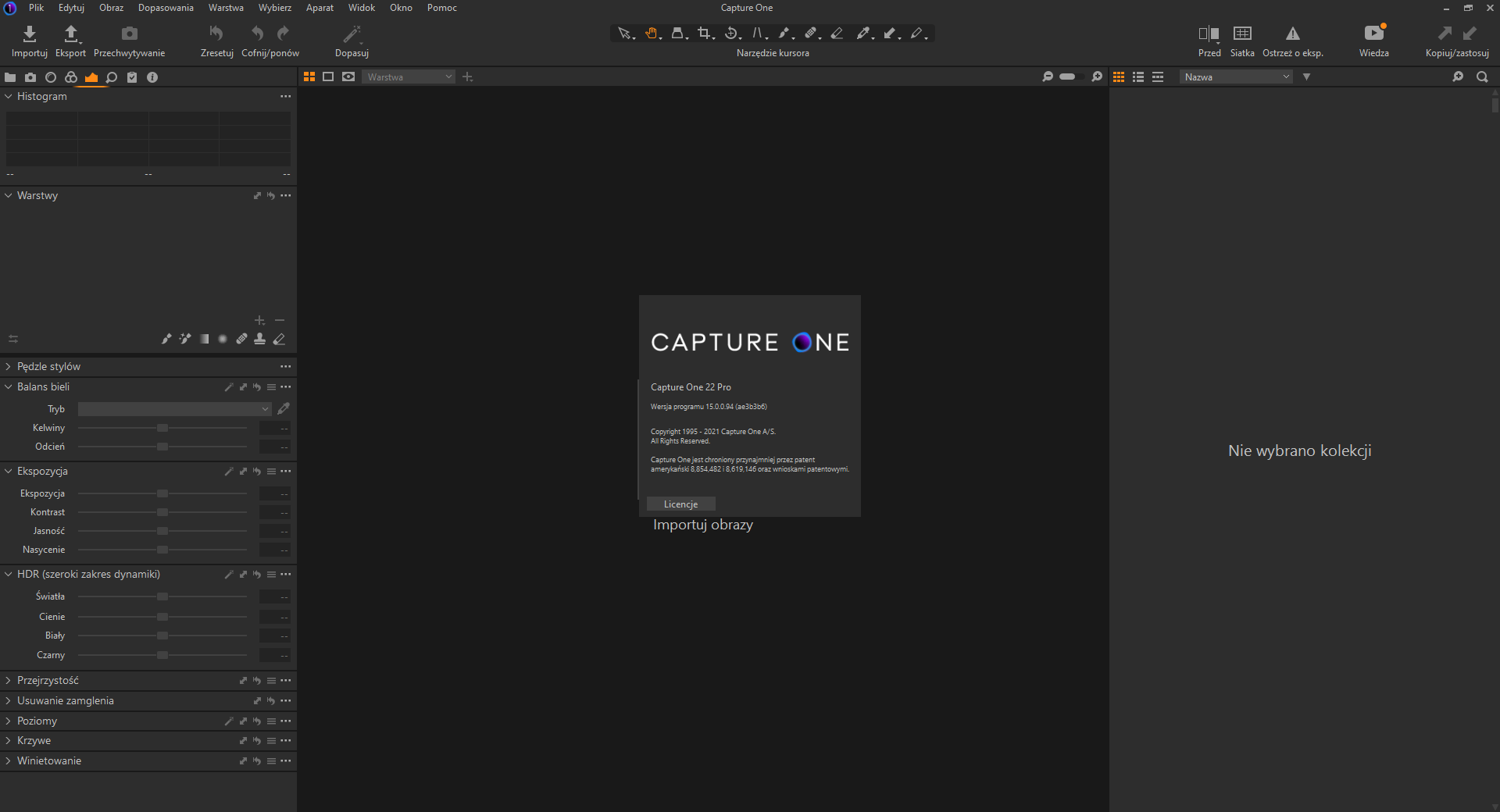Open the Plik menu
Screen dimensions: 1500x812
click(x=37, y=8)
